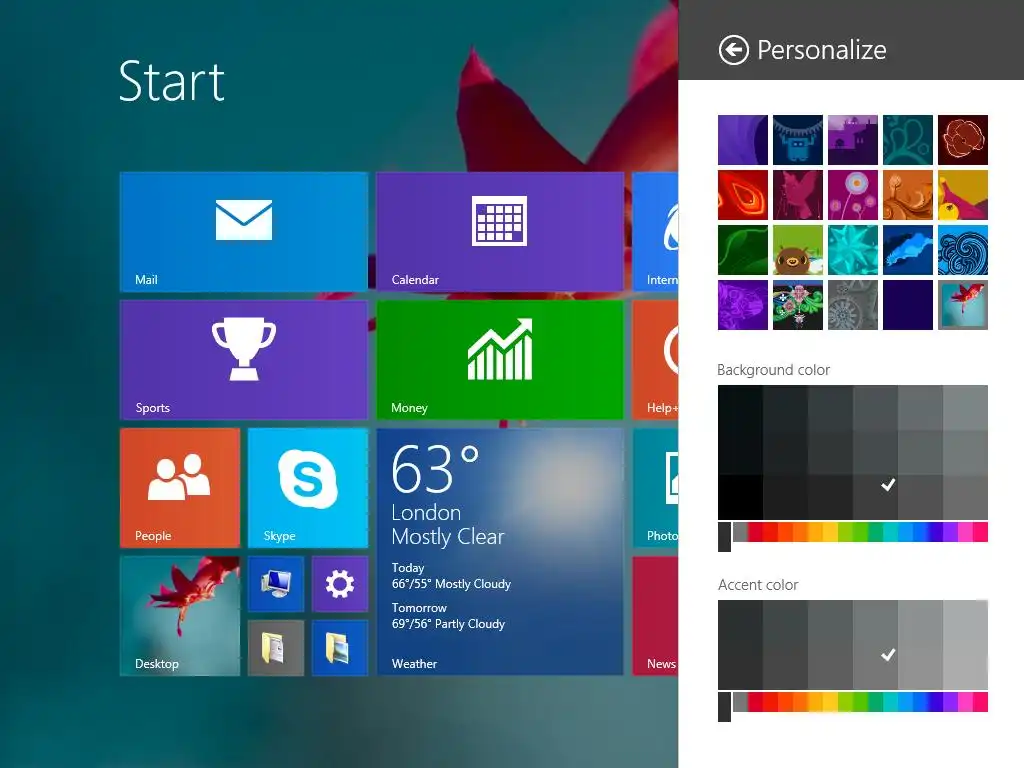Viewport: 1024px width, 768px height.
Task: Choose blue on the accent color strip
Action: [x=920, y=702]
